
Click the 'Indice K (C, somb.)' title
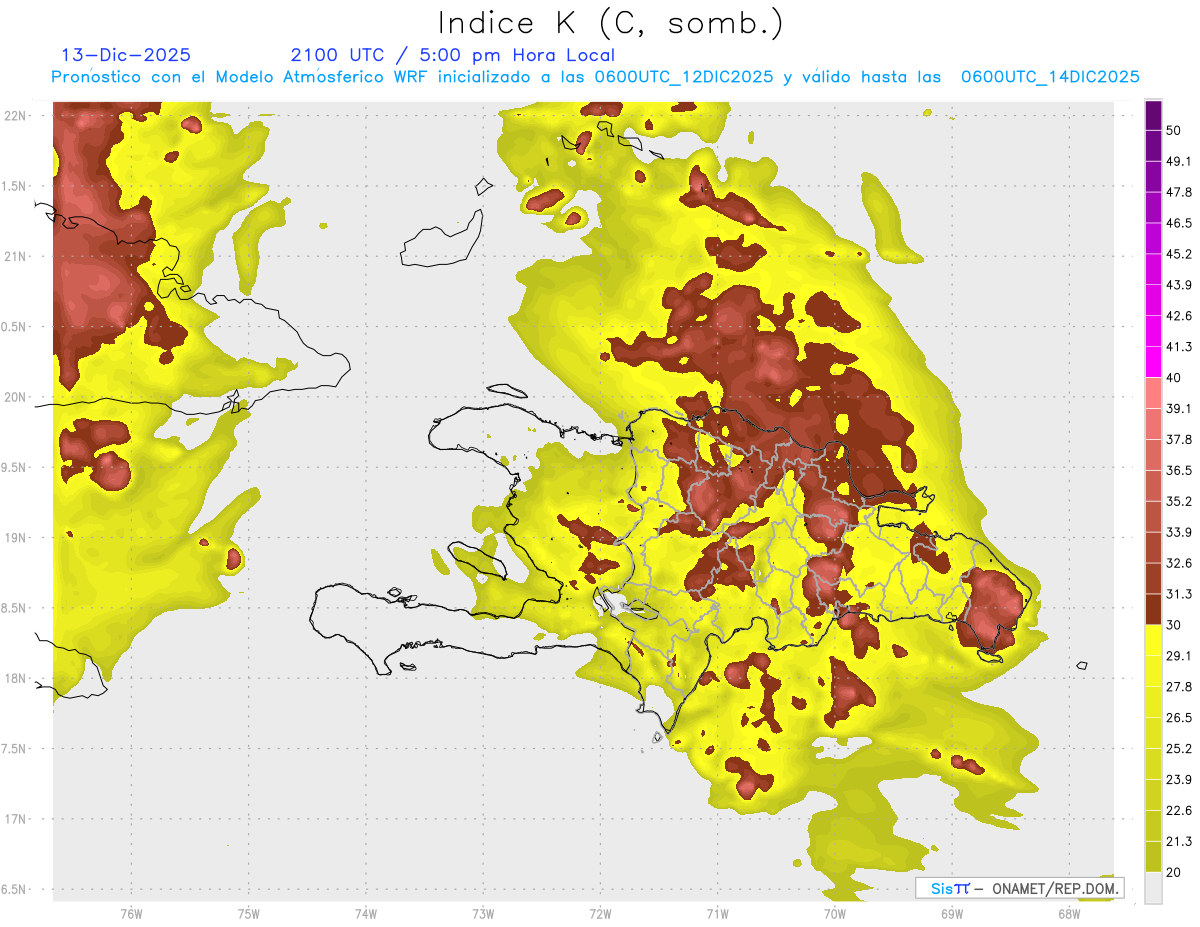(x=610, y=23)
